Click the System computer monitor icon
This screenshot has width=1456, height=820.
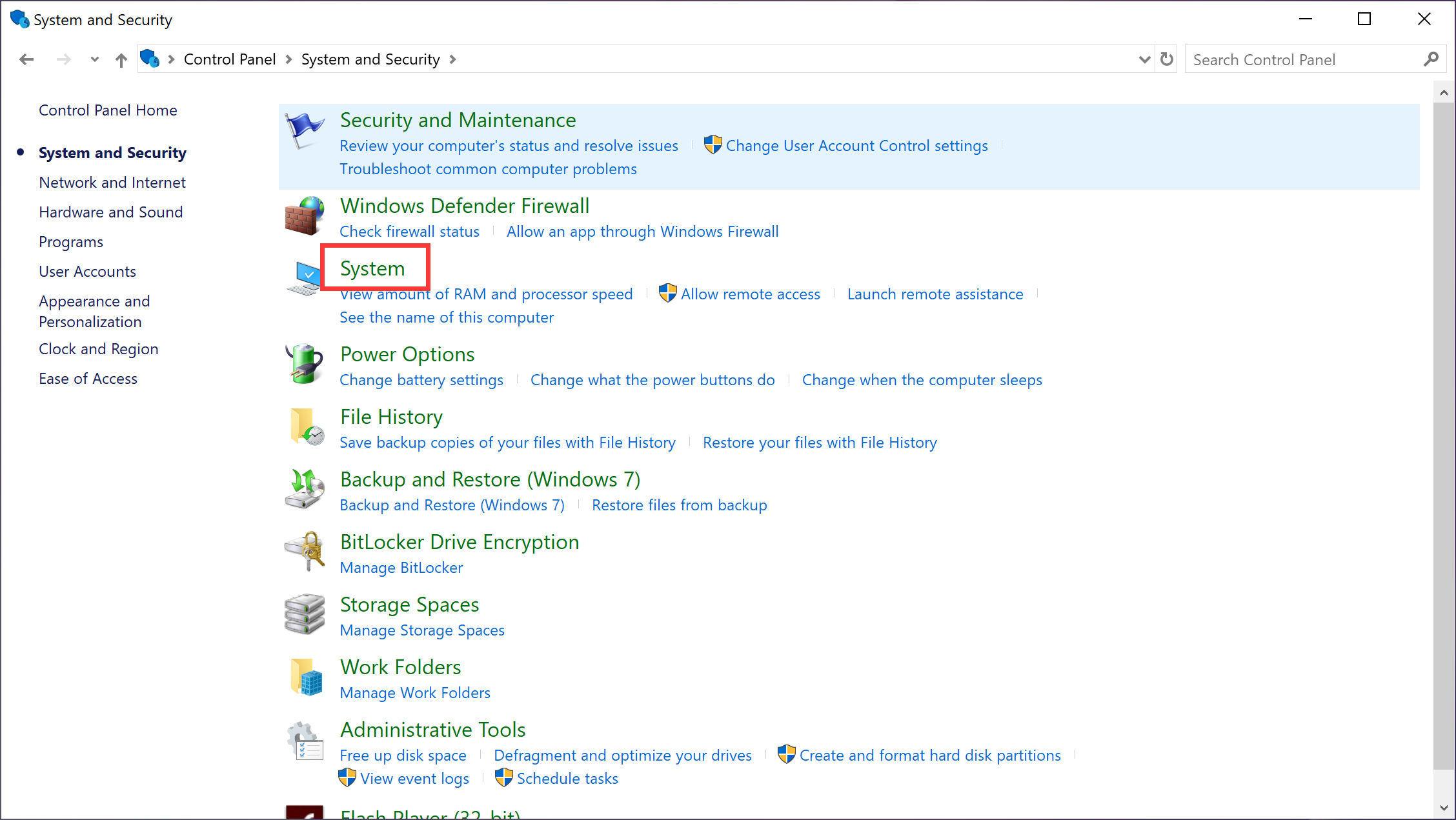coord(303,278)
